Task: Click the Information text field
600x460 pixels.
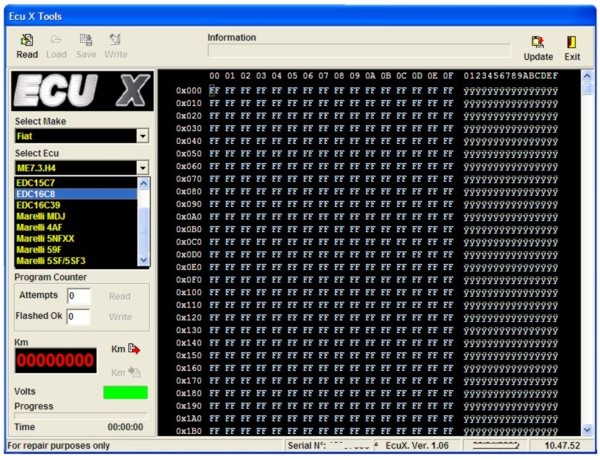Action: click(x=359, y=51)
